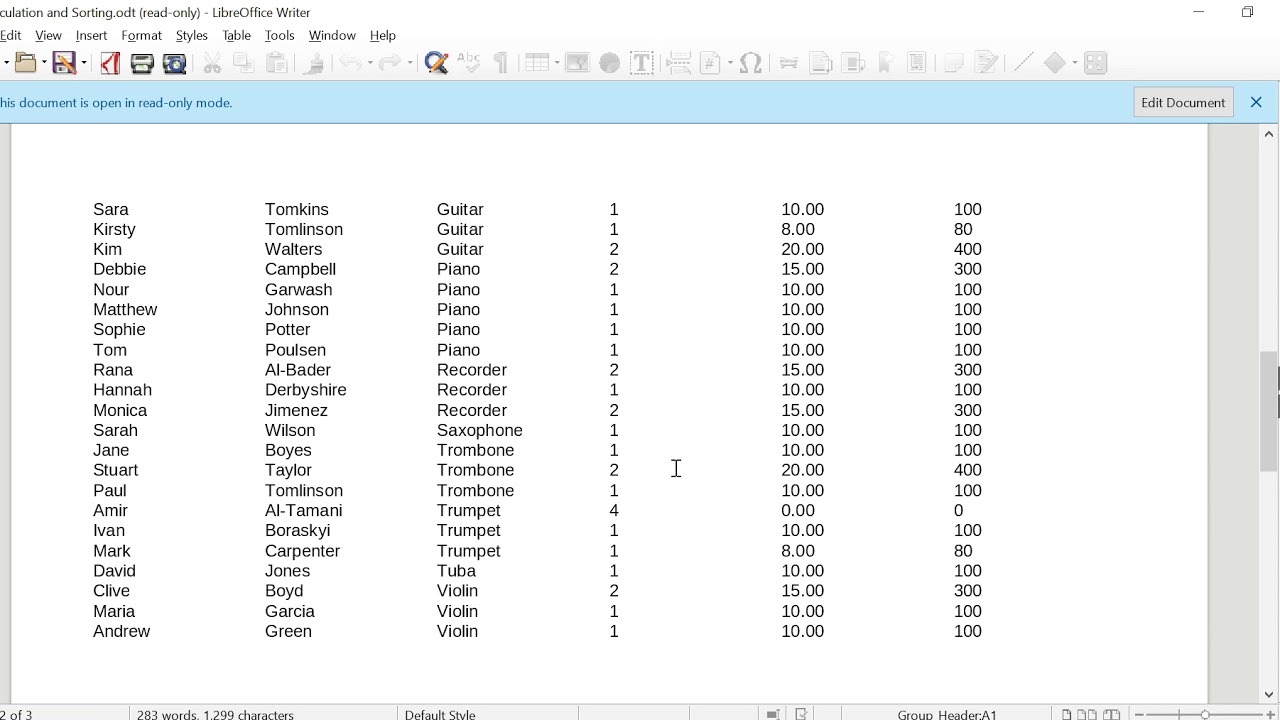This screenshot has width=1280, height=720.
Task: Open the Window menu
Action: click(x=332, y=35)
